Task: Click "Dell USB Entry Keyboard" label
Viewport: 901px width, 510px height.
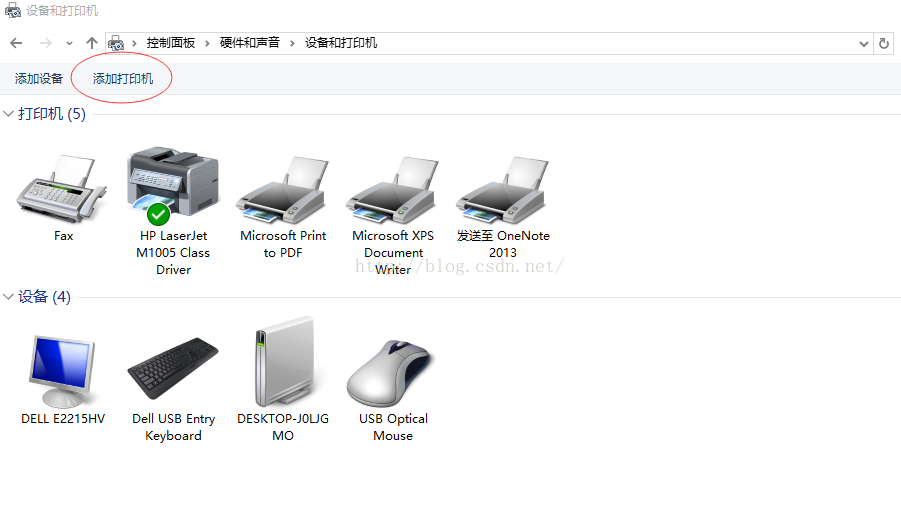Action: coord(174,427)
